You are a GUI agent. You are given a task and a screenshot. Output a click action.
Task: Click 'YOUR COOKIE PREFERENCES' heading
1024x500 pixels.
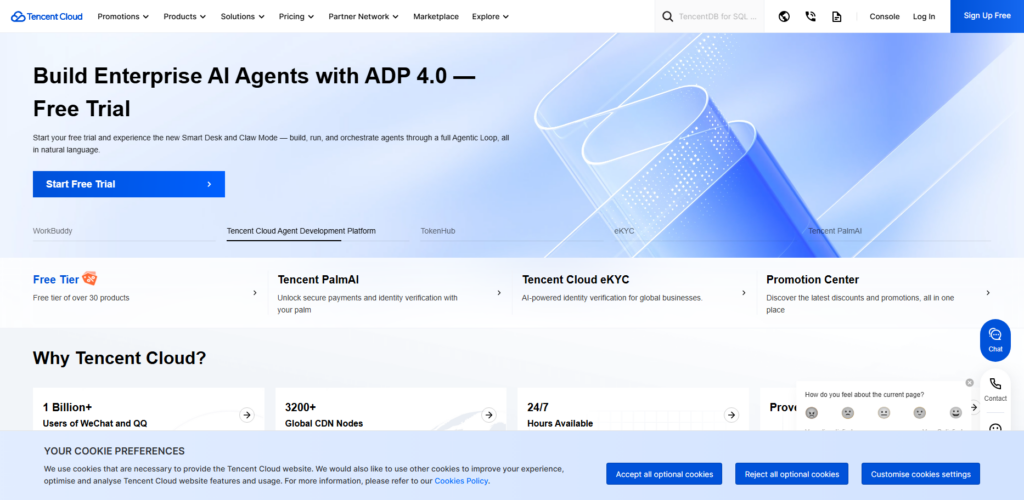point(114,451)
